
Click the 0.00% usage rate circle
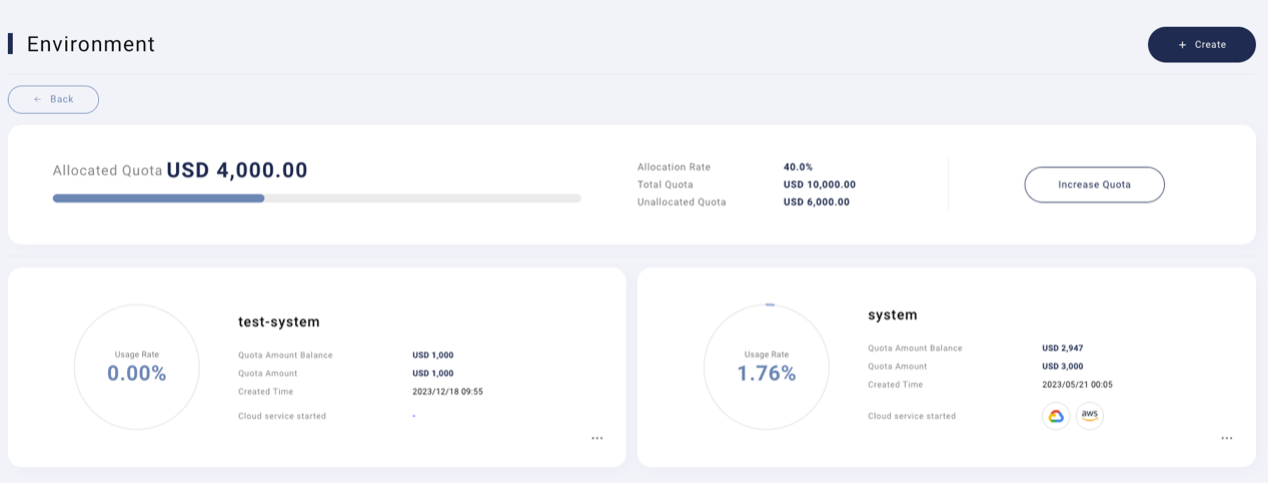point(137,367)
